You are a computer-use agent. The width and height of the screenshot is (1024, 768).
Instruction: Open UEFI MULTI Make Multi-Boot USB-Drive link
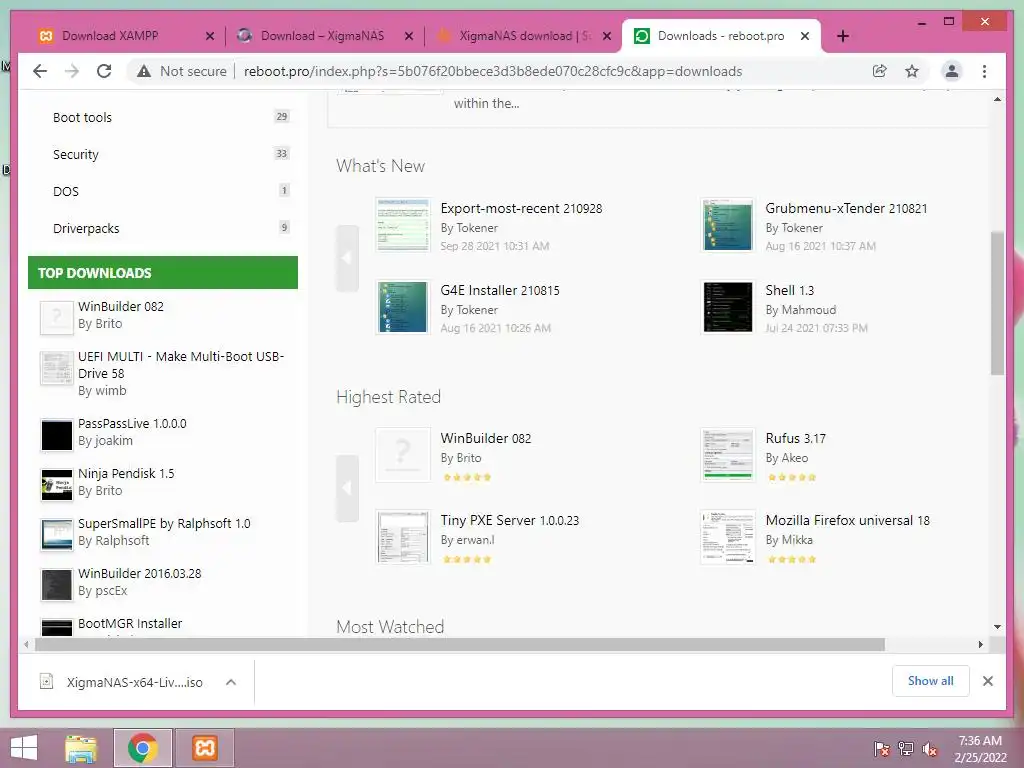coord(181,365)
